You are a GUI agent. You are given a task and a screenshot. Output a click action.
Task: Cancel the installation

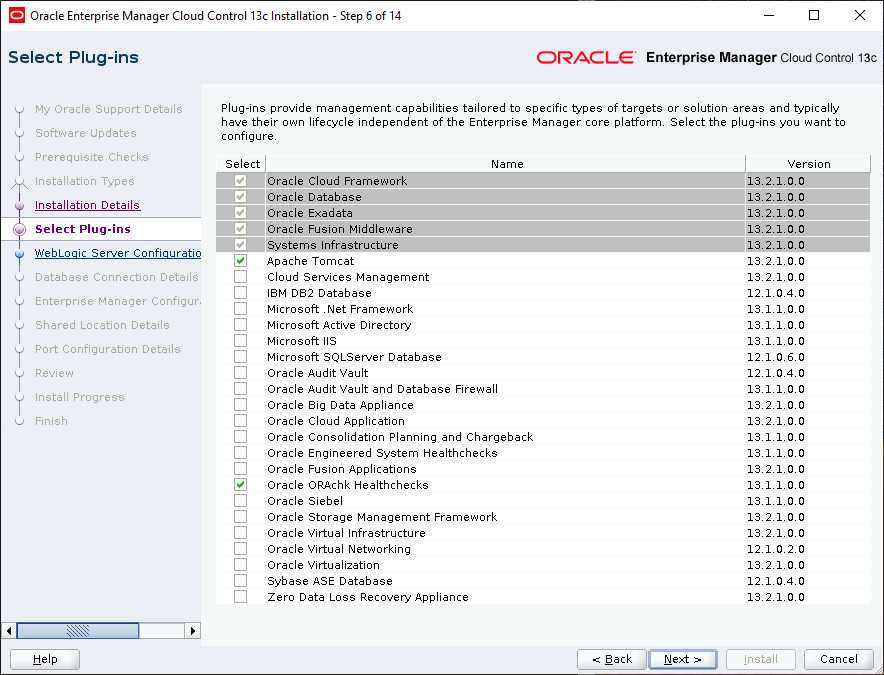[x=838, y=659]
